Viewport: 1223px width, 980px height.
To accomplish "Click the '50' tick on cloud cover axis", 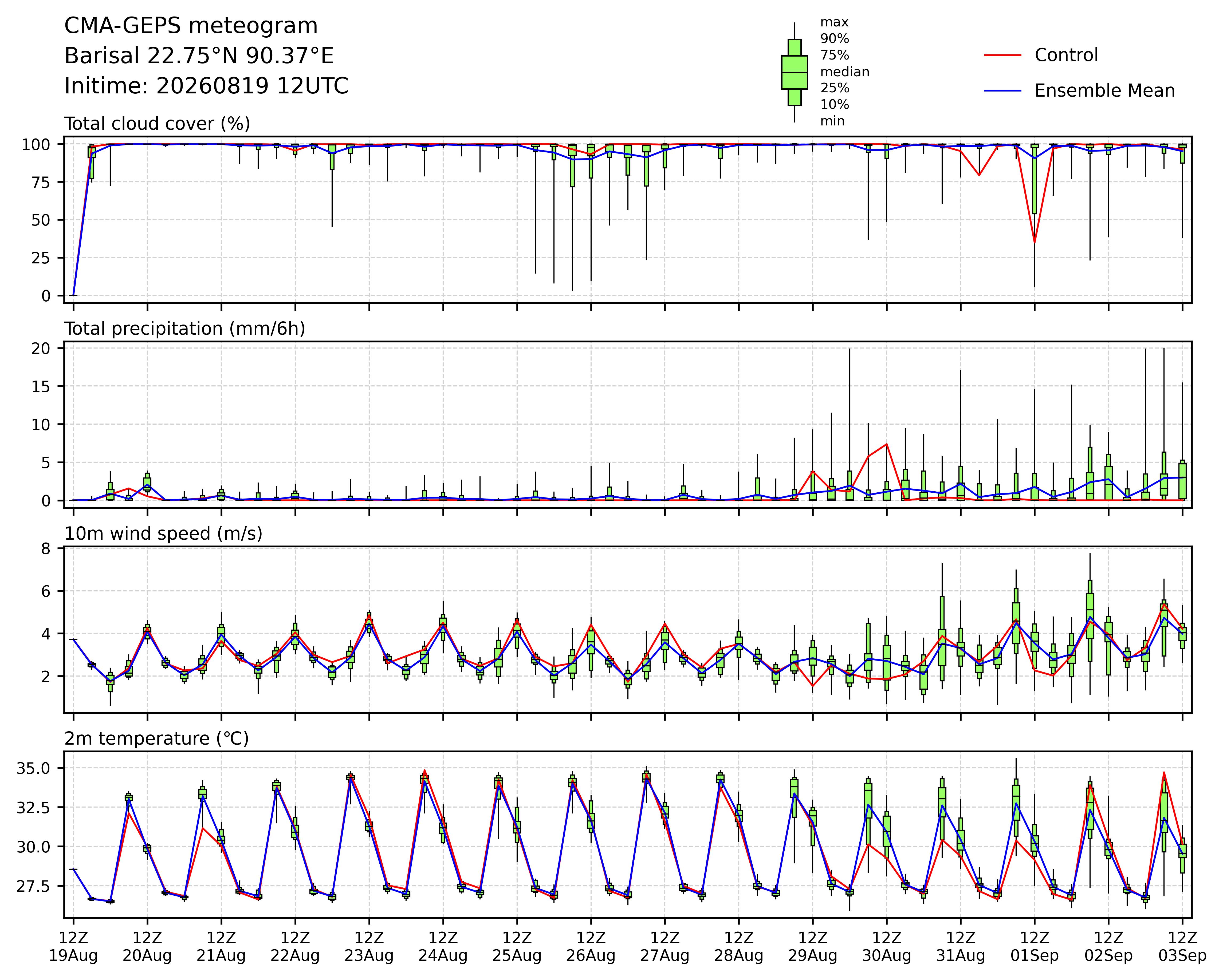I will [41, 220].
